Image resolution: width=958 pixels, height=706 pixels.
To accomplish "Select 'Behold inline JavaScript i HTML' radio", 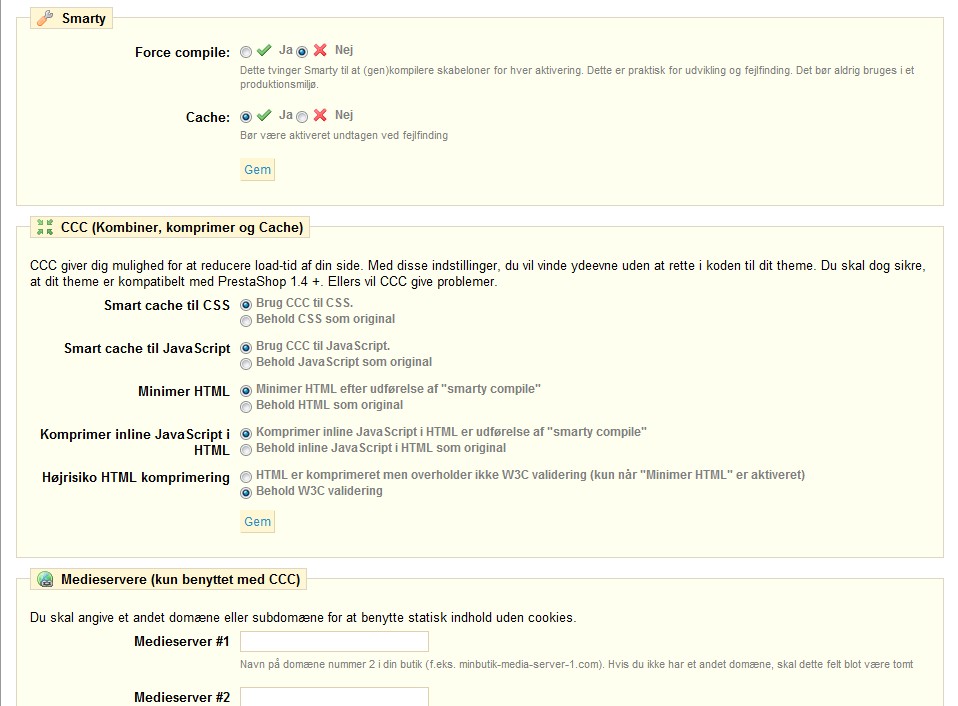I will coord(246,450).
